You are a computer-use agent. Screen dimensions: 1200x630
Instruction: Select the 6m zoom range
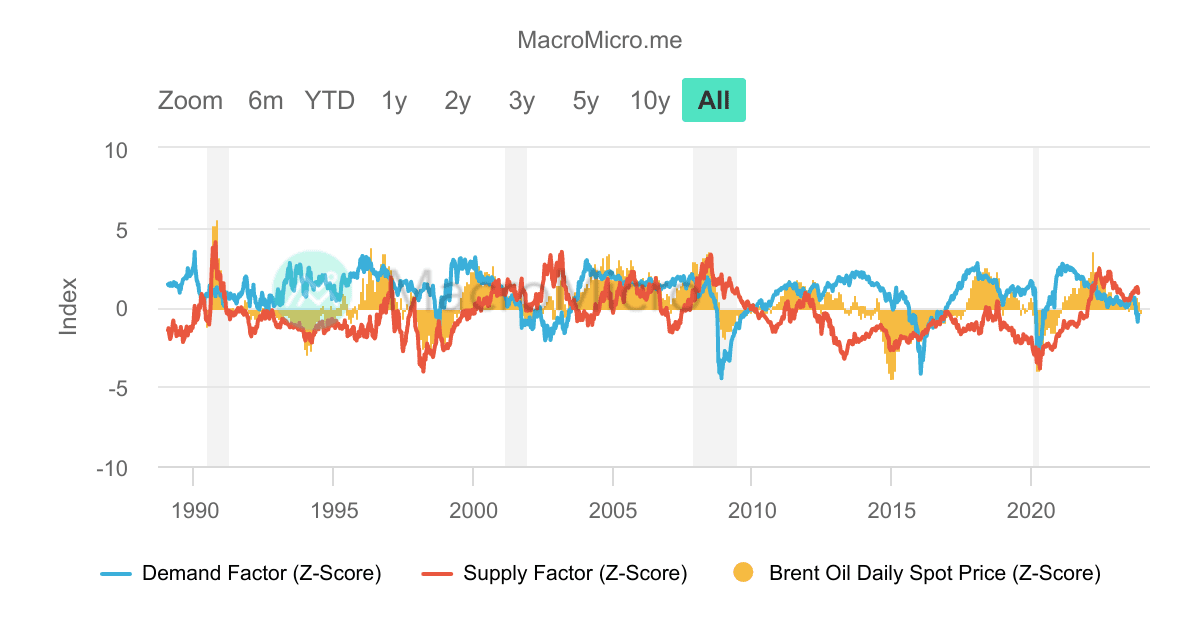[x=265, y=100]
